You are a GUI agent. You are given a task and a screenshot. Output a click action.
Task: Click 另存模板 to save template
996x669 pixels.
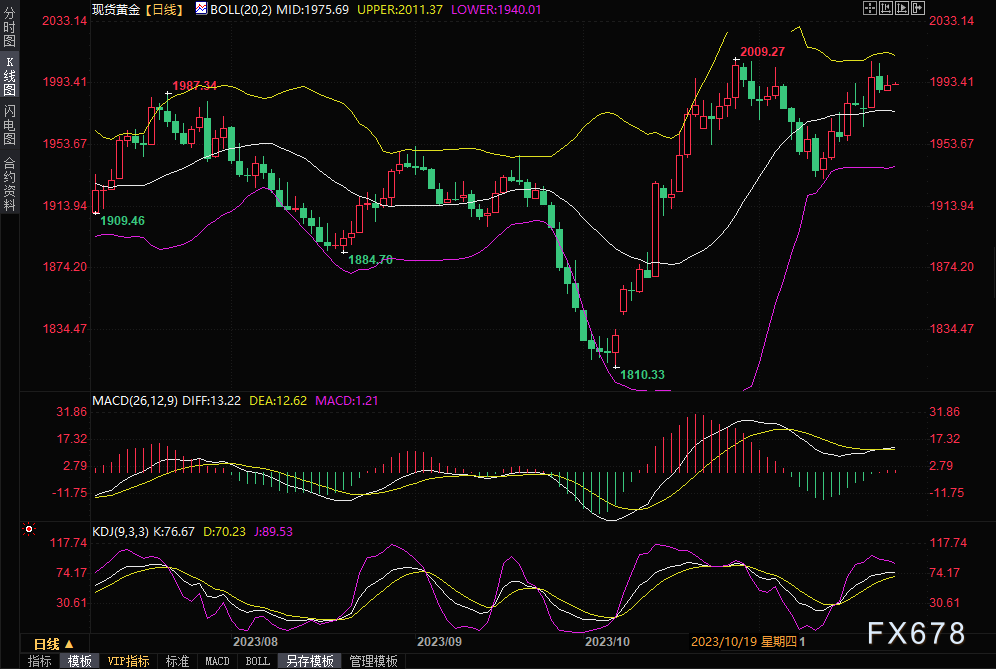pos(310,661)
